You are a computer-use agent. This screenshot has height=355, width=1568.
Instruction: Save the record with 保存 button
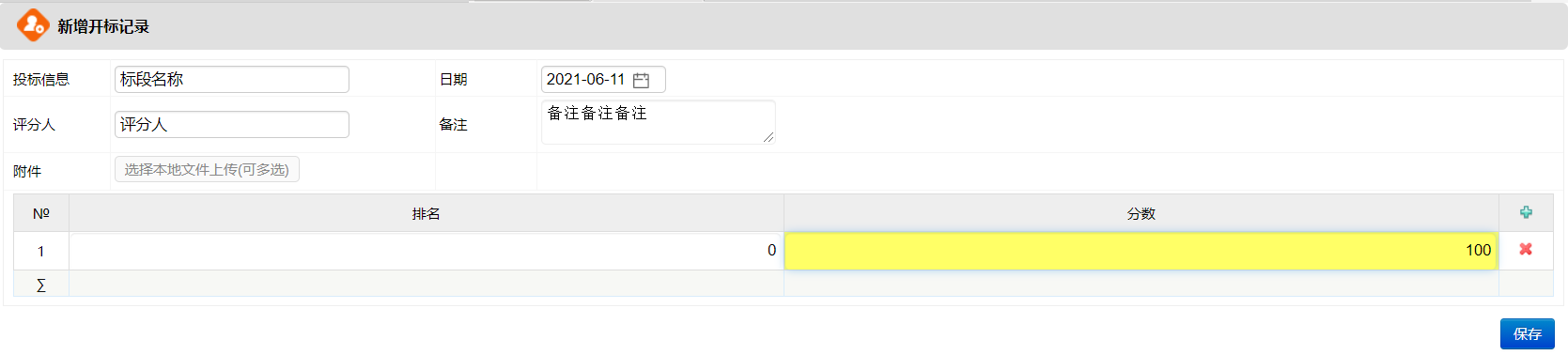[x=1528, y=334]
